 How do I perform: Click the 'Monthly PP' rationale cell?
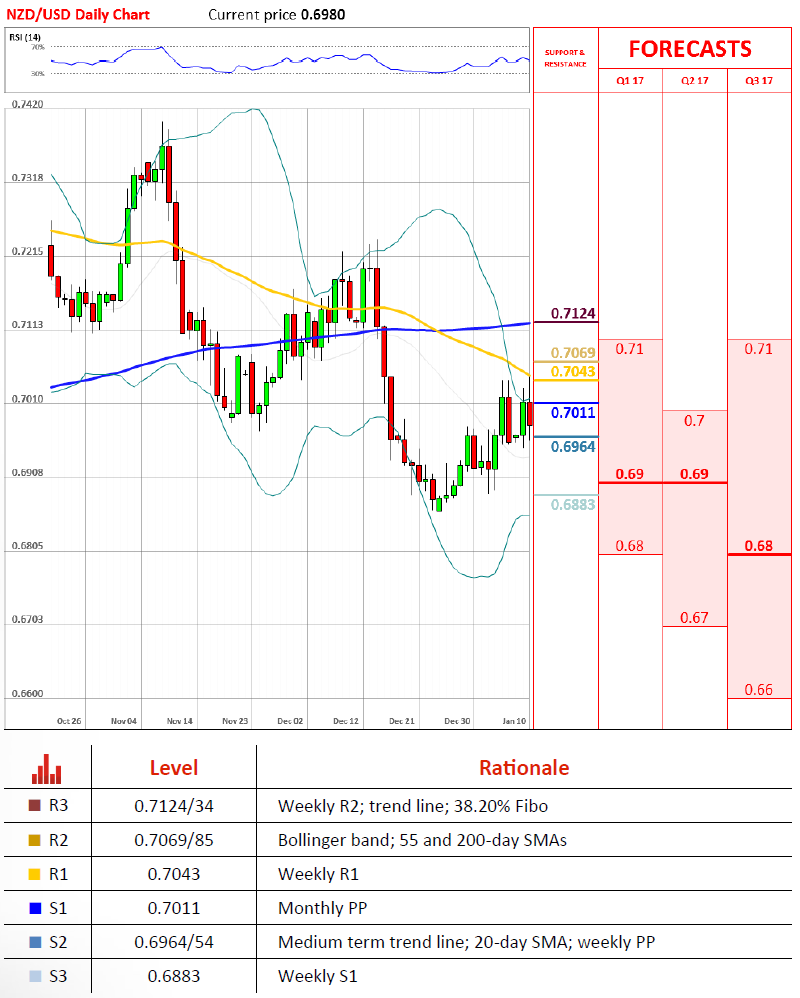tap(323, 908)
